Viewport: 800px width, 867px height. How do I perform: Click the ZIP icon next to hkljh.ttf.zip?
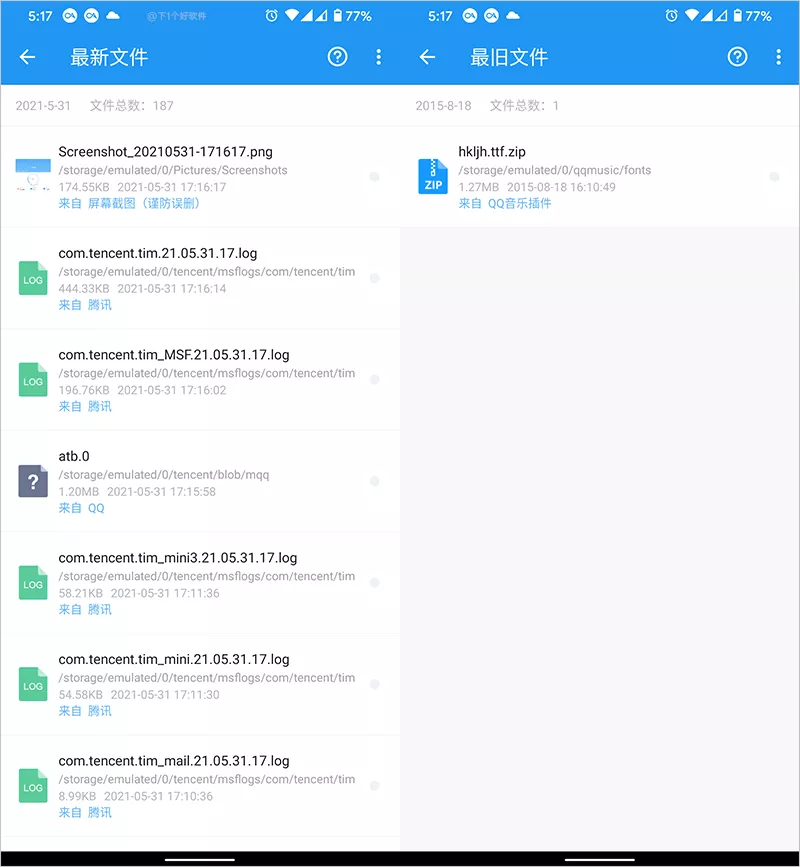click(432, 175)
